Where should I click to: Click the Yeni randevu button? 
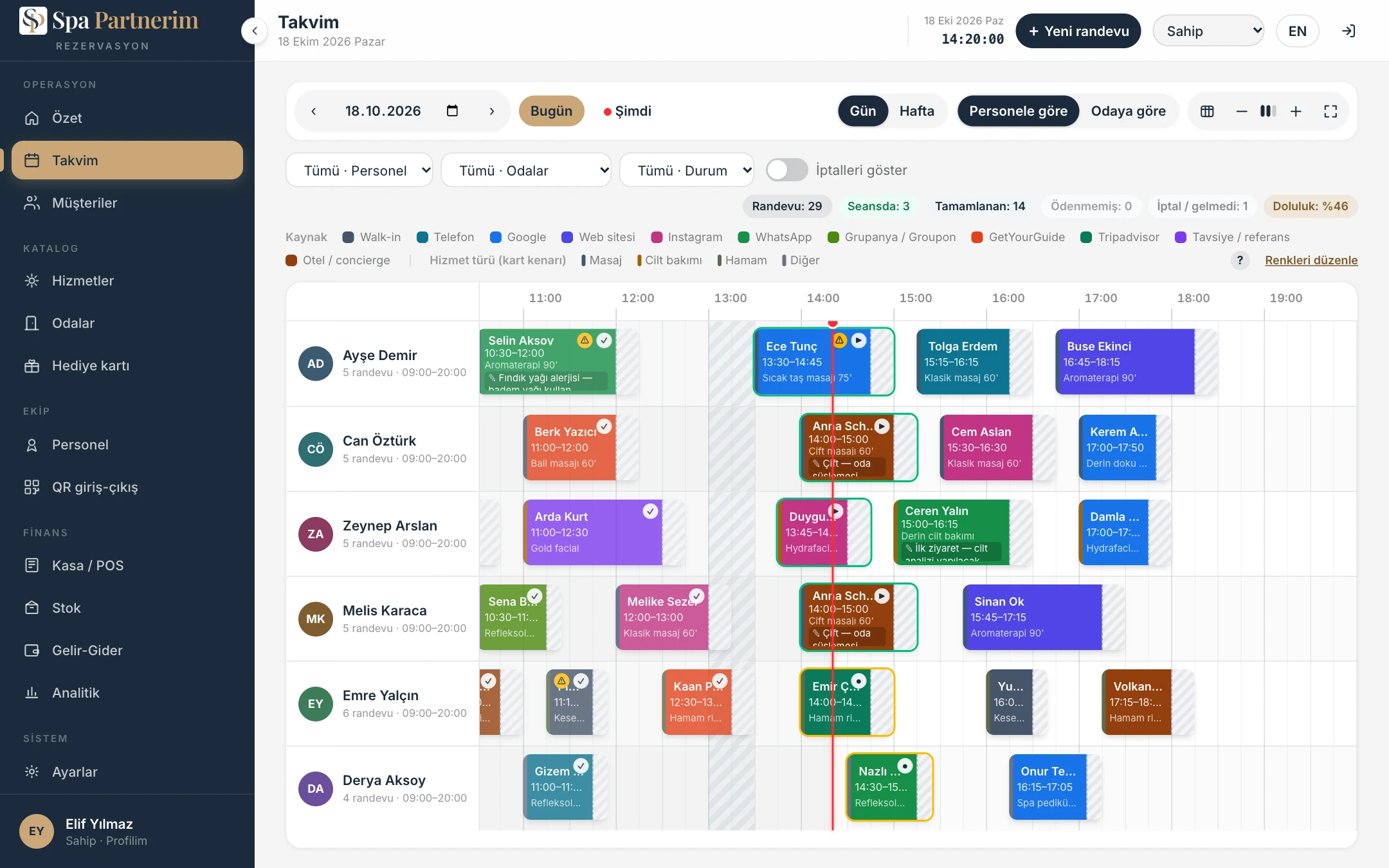pyautogui.click(x=1078, y=31)
